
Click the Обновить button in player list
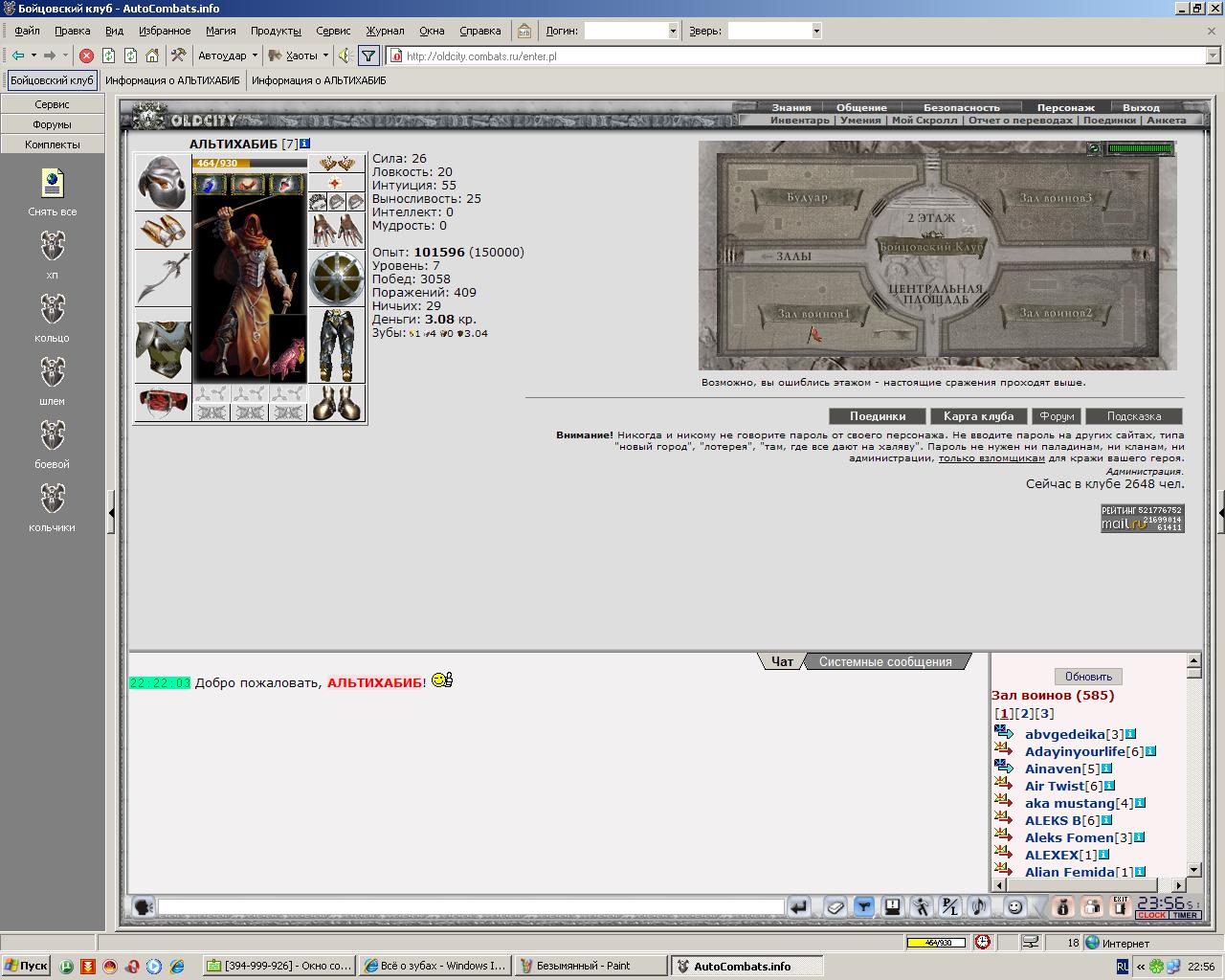click(x=1088, y=677)
